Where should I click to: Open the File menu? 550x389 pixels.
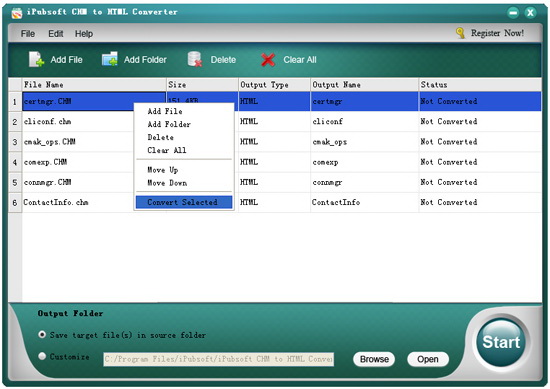28,34
